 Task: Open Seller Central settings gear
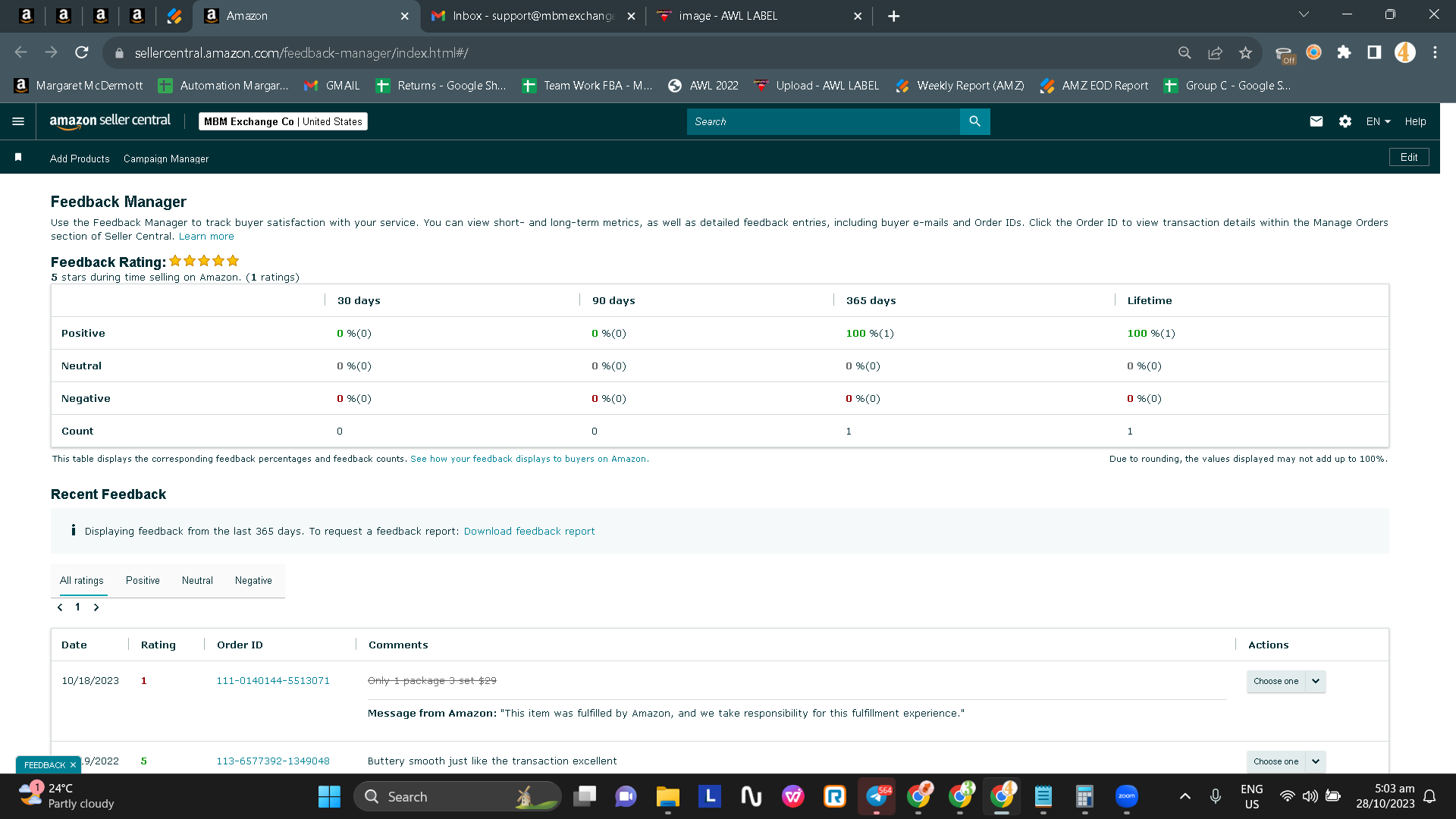click(1345, 121)
